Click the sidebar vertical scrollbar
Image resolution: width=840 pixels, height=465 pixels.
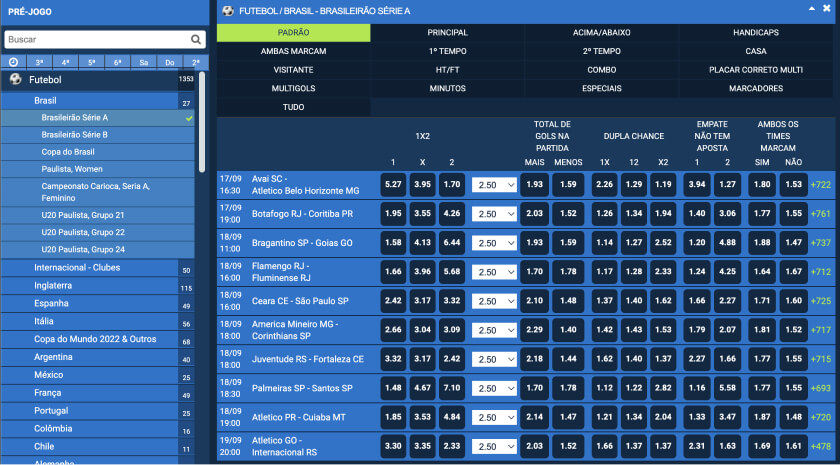pos(202,122)
